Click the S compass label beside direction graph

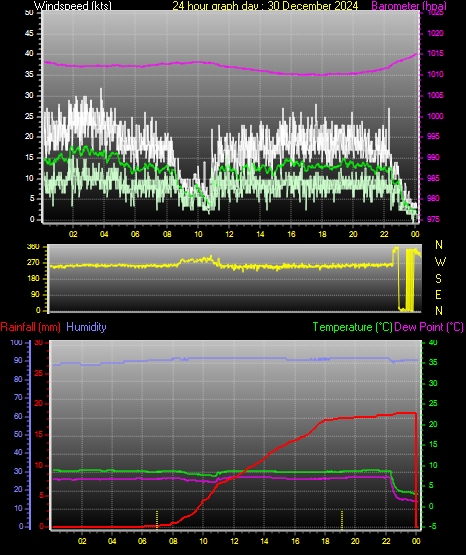(438, 279)
